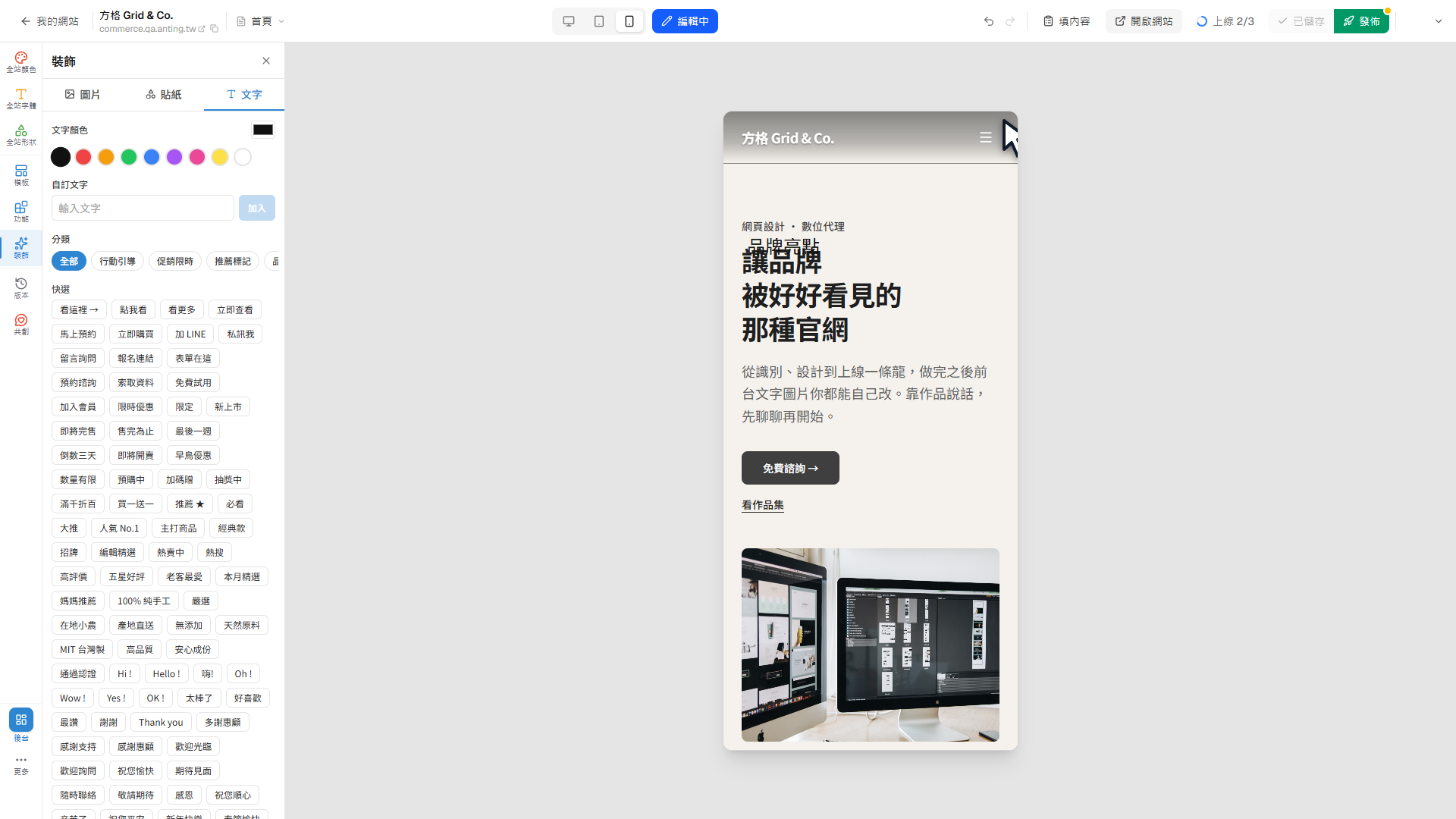The image size is (1456, 819).
Task: Insert the 人氣 No.1 quick text
Action: click(119, 528)
